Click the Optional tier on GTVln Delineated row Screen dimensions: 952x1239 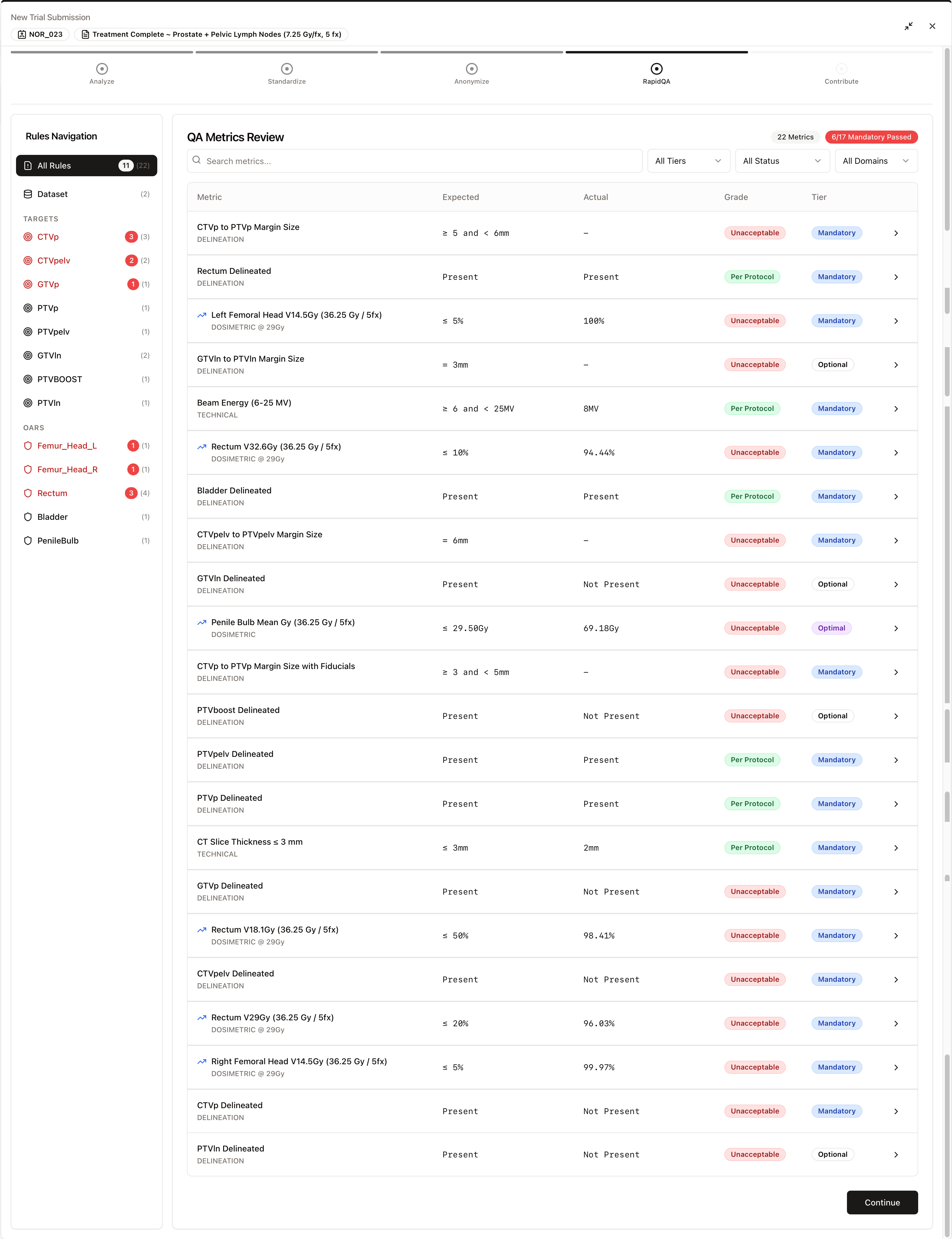point(832,585)
